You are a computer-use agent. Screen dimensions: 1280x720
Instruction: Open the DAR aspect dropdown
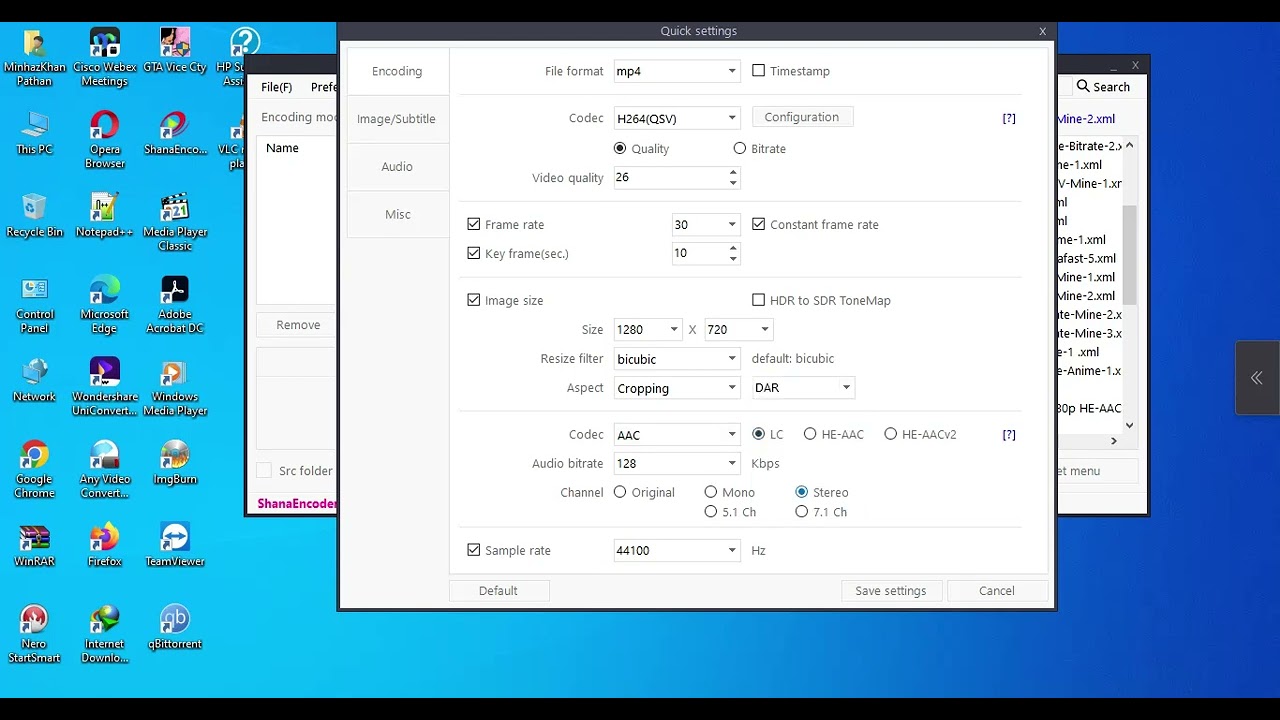pos(803,387)
